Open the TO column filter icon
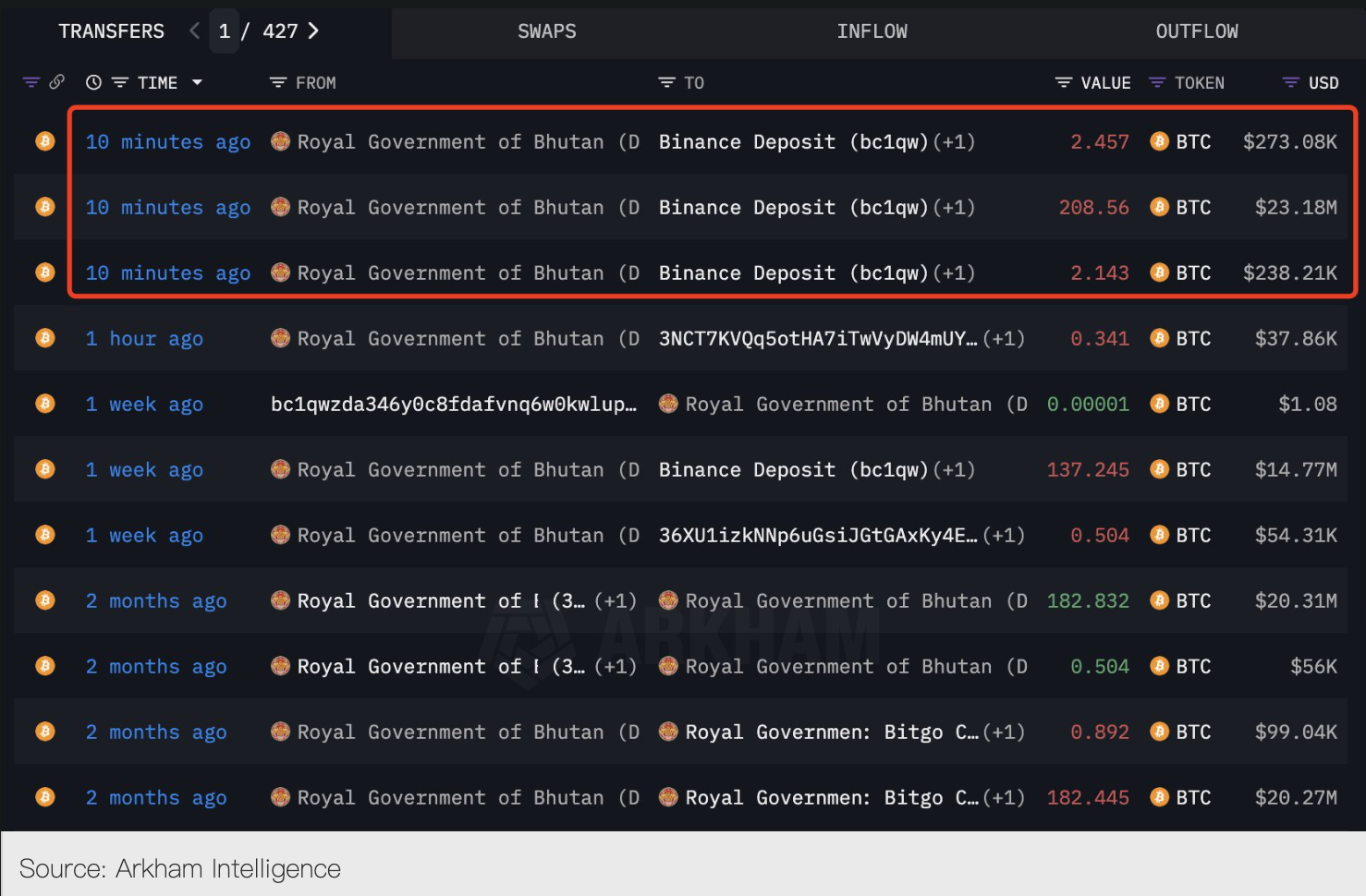Screen dimensions: 1366x896 point(666,83)
